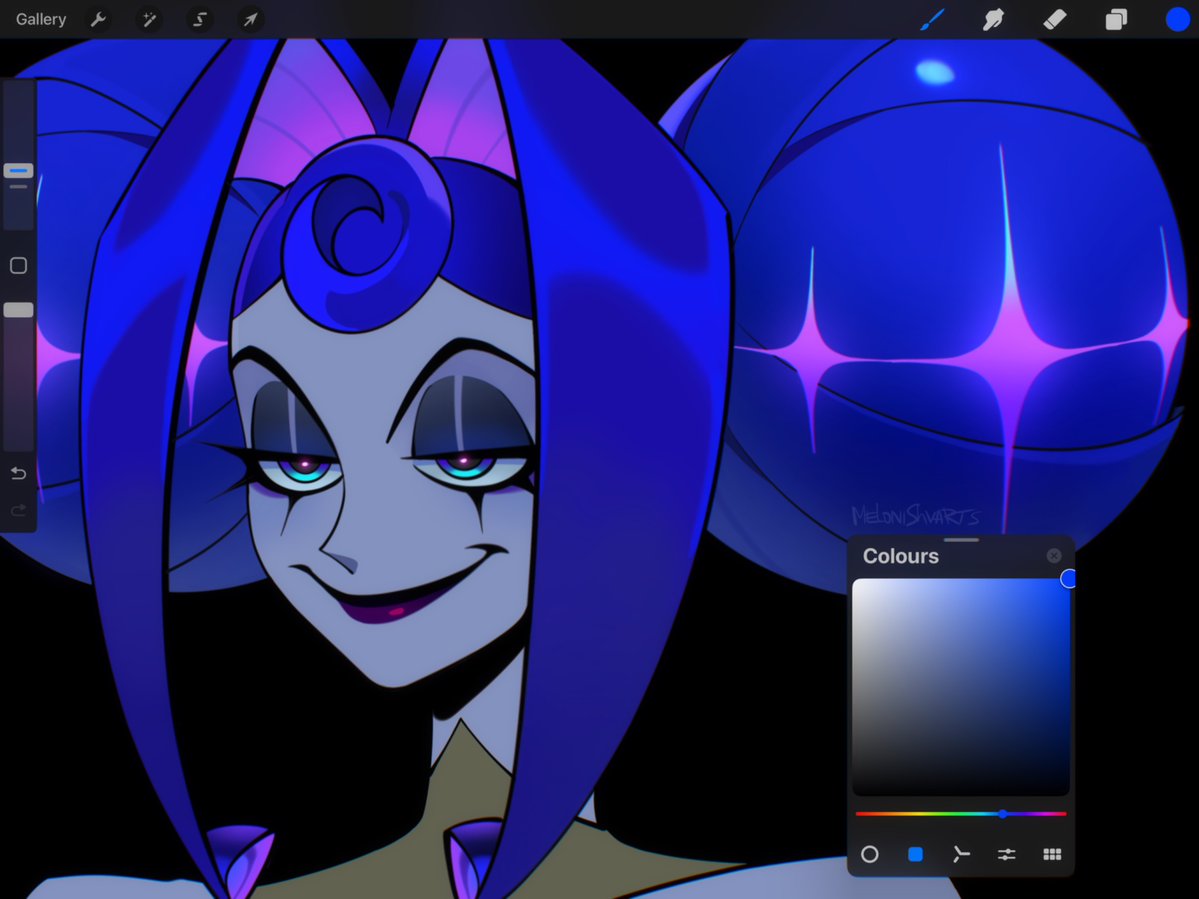Close the Colours panel
Image resolution: width=1199 pixels, height=899 pixels.
coord(1054,556)
